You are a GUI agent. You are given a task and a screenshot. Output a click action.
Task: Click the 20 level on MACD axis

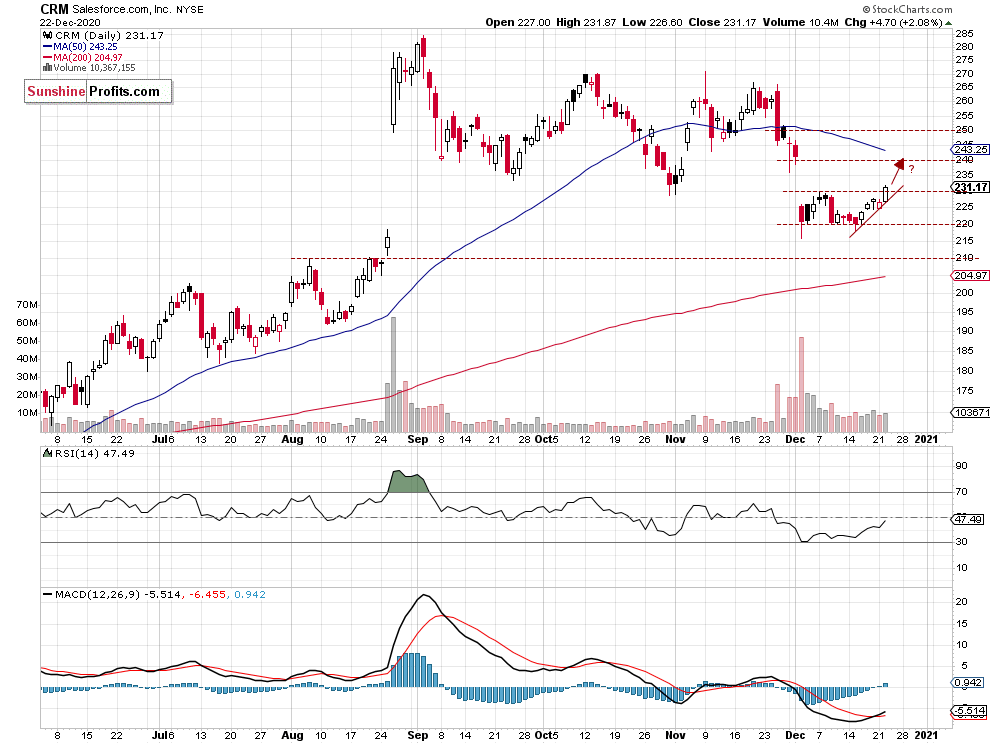(961, 601)
